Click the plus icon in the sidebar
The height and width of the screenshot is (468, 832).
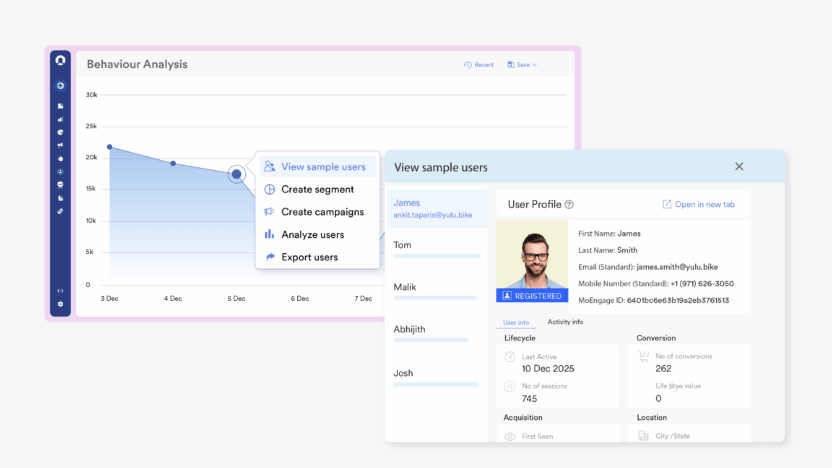click(x=60, y=85)
